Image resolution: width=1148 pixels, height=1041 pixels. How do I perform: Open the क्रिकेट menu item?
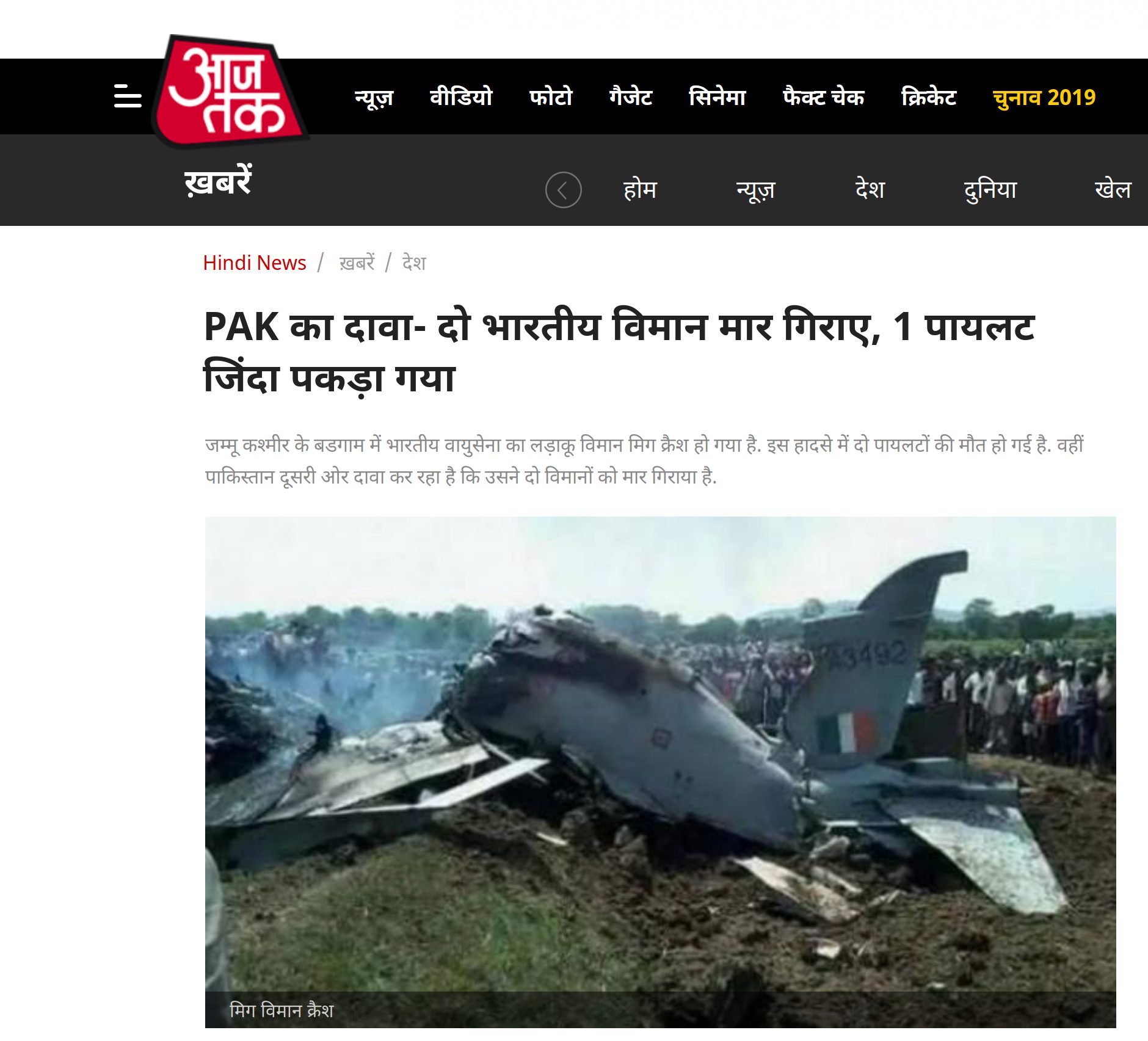tap(928, 96)
